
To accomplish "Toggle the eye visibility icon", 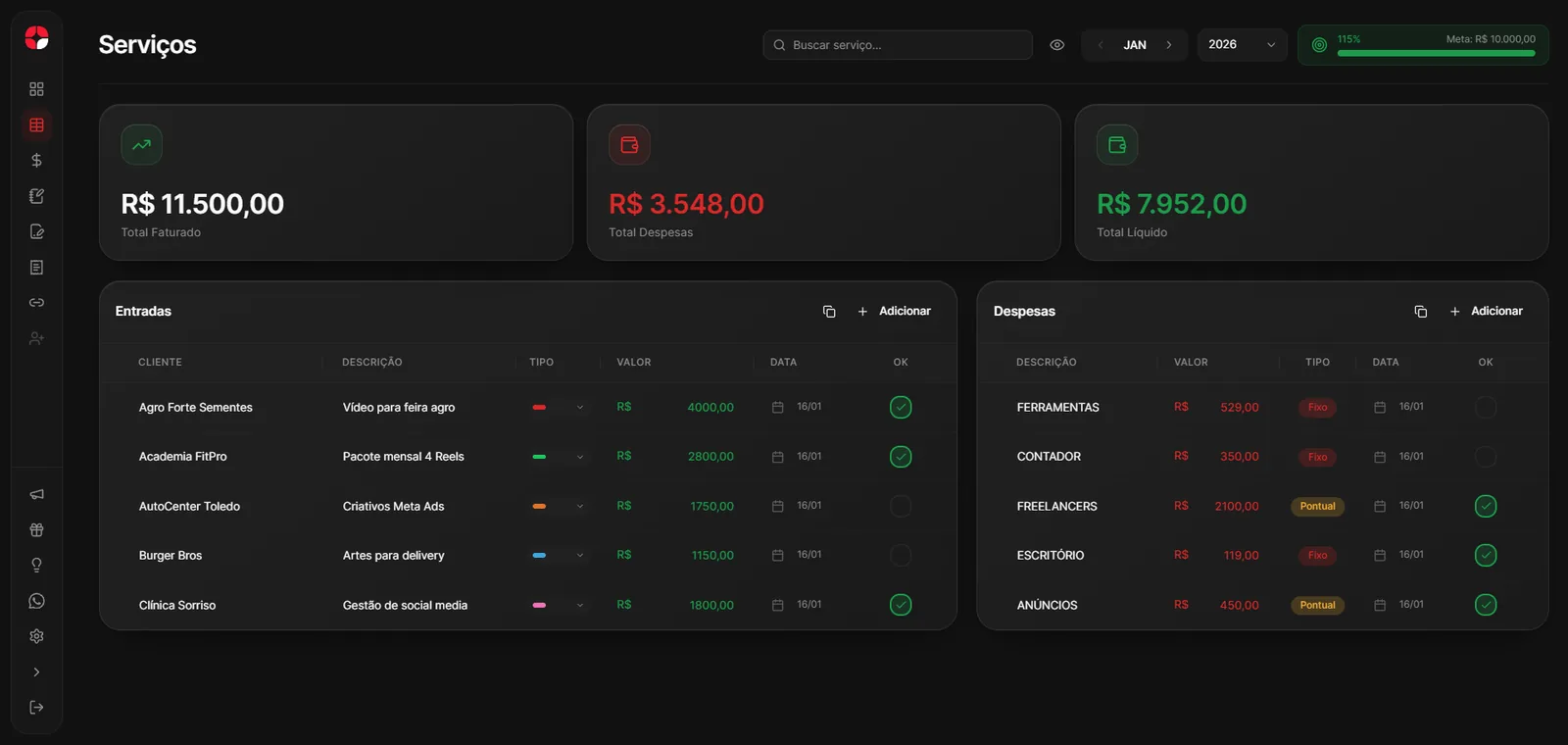I will point(1056,45).
